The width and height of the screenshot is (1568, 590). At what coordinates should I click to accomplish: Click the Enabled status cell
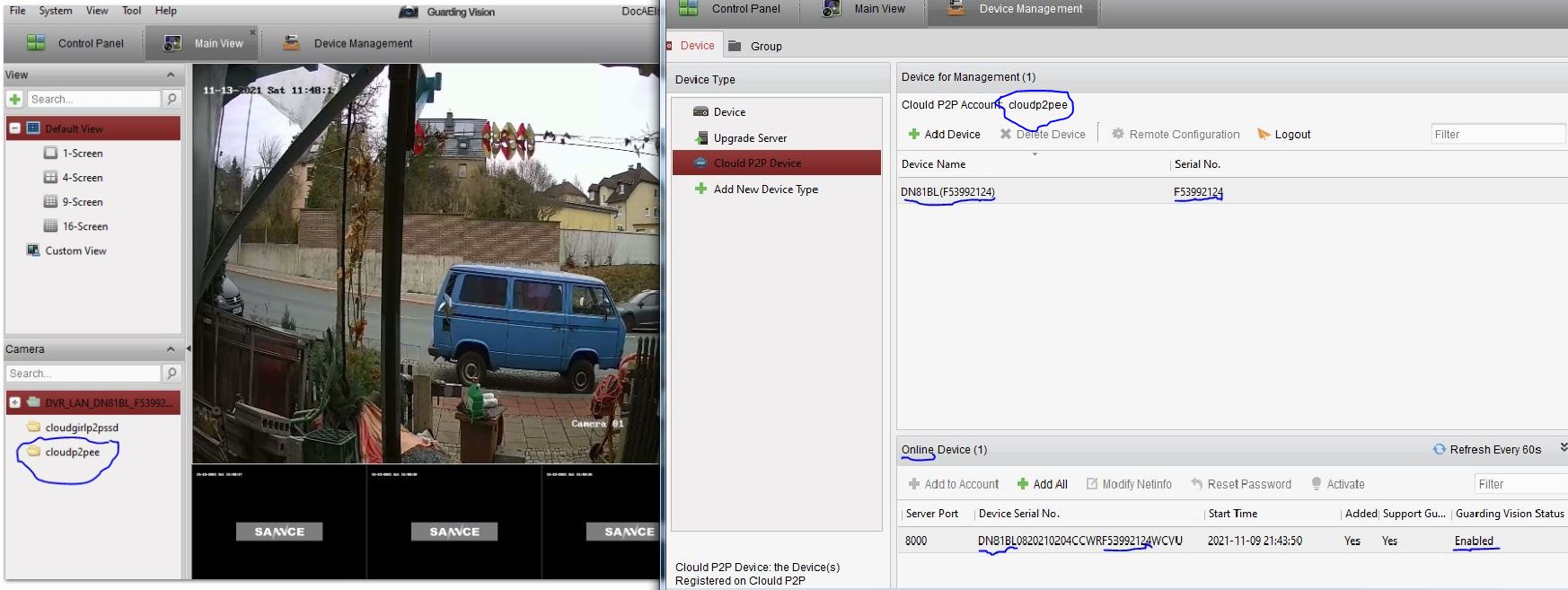1474,541
